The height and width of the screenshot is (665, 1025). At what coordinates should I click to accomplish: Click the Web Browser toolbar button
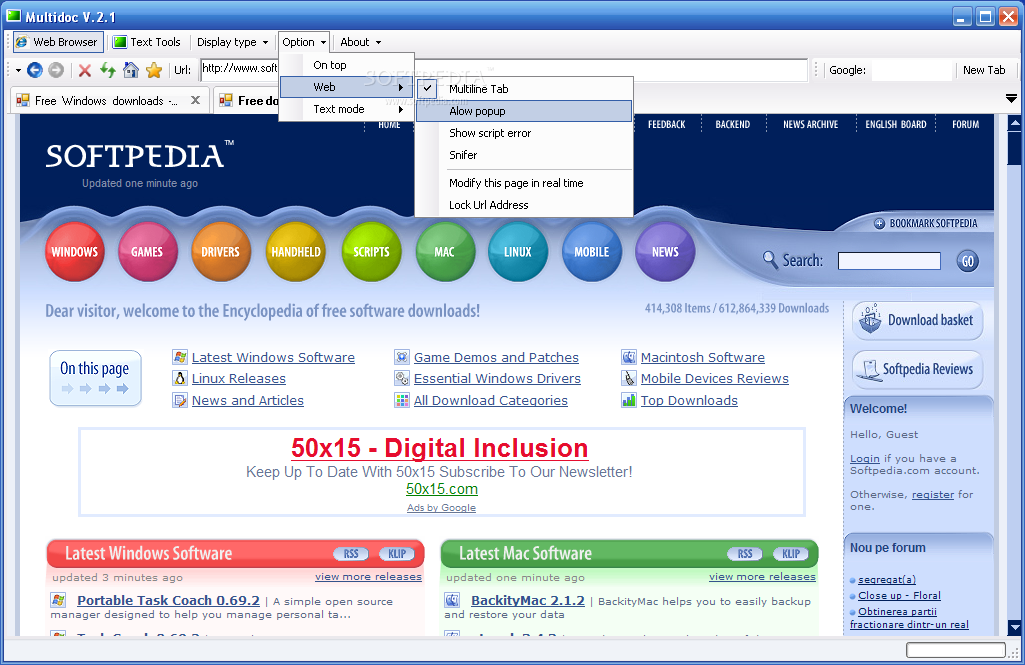(x=58, y=42)
